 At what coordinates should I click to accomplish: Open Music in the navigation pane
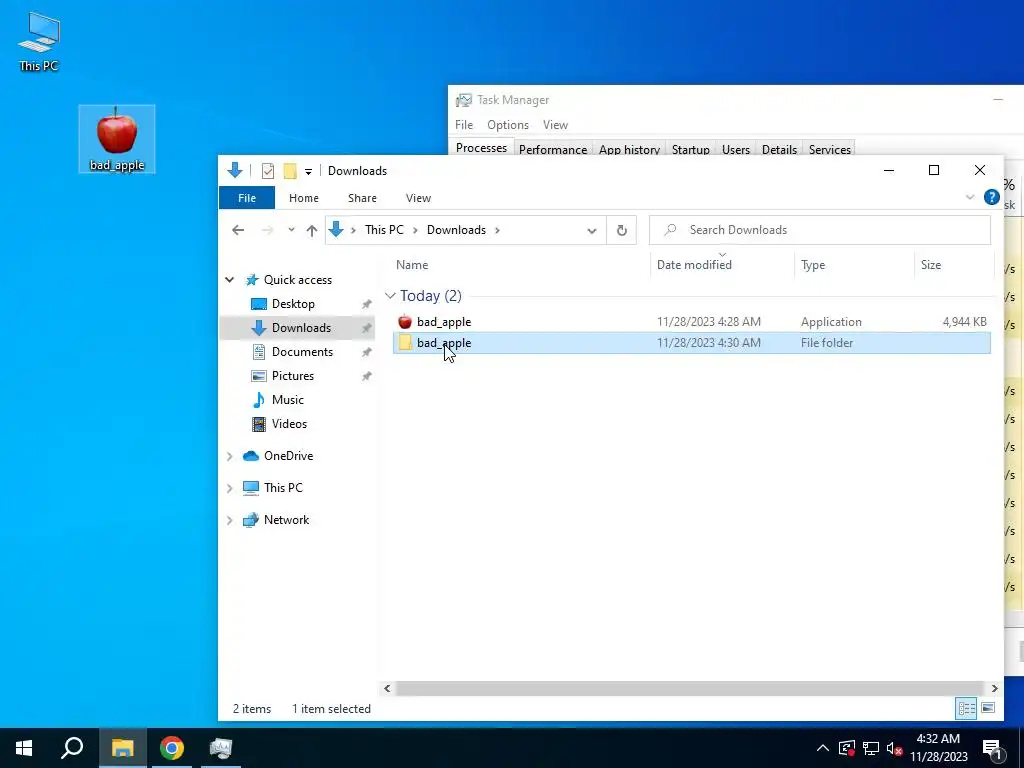click(287, 400)
